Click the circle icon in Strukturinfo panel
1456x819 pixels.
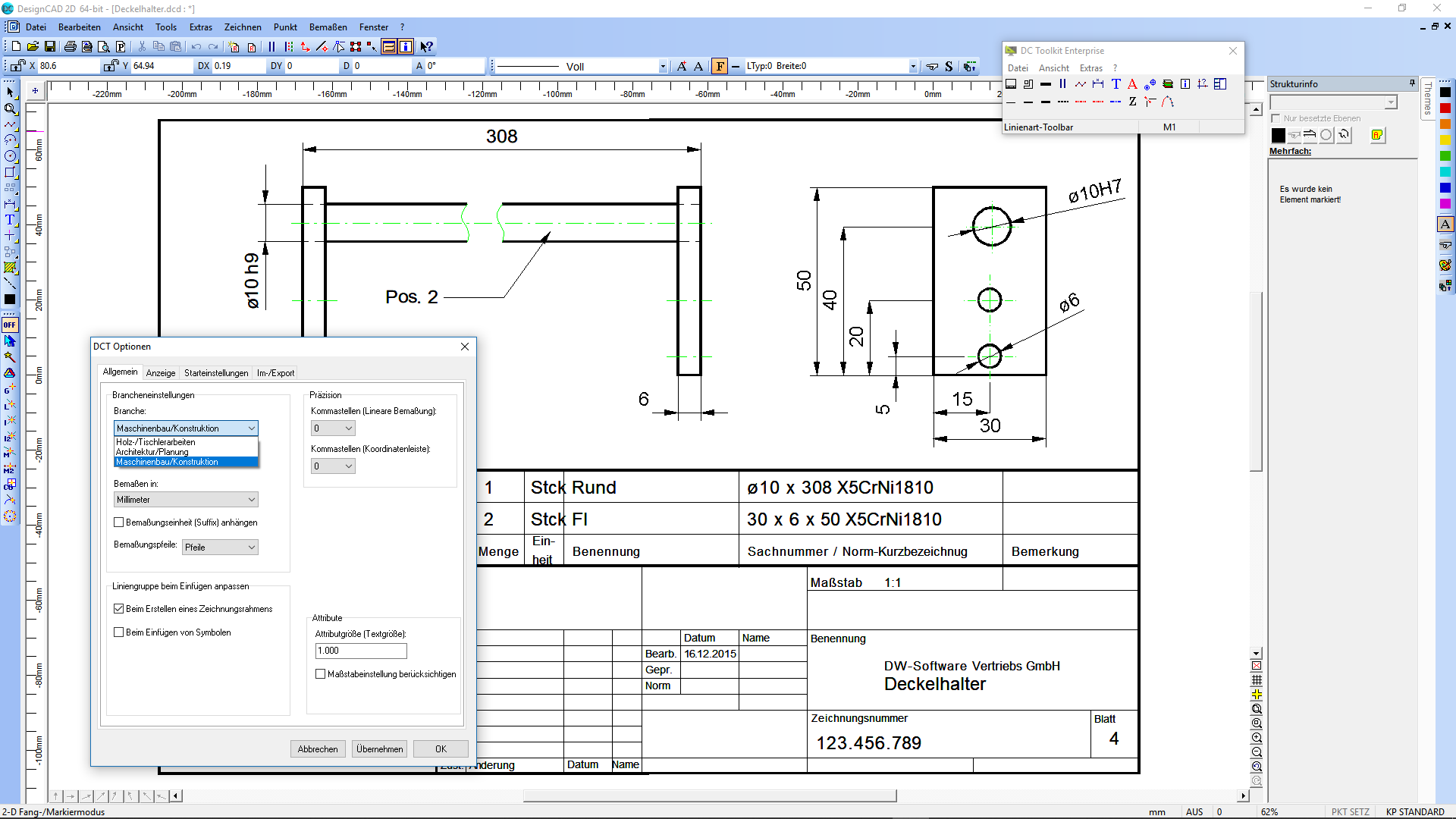tap(1326, 135)
